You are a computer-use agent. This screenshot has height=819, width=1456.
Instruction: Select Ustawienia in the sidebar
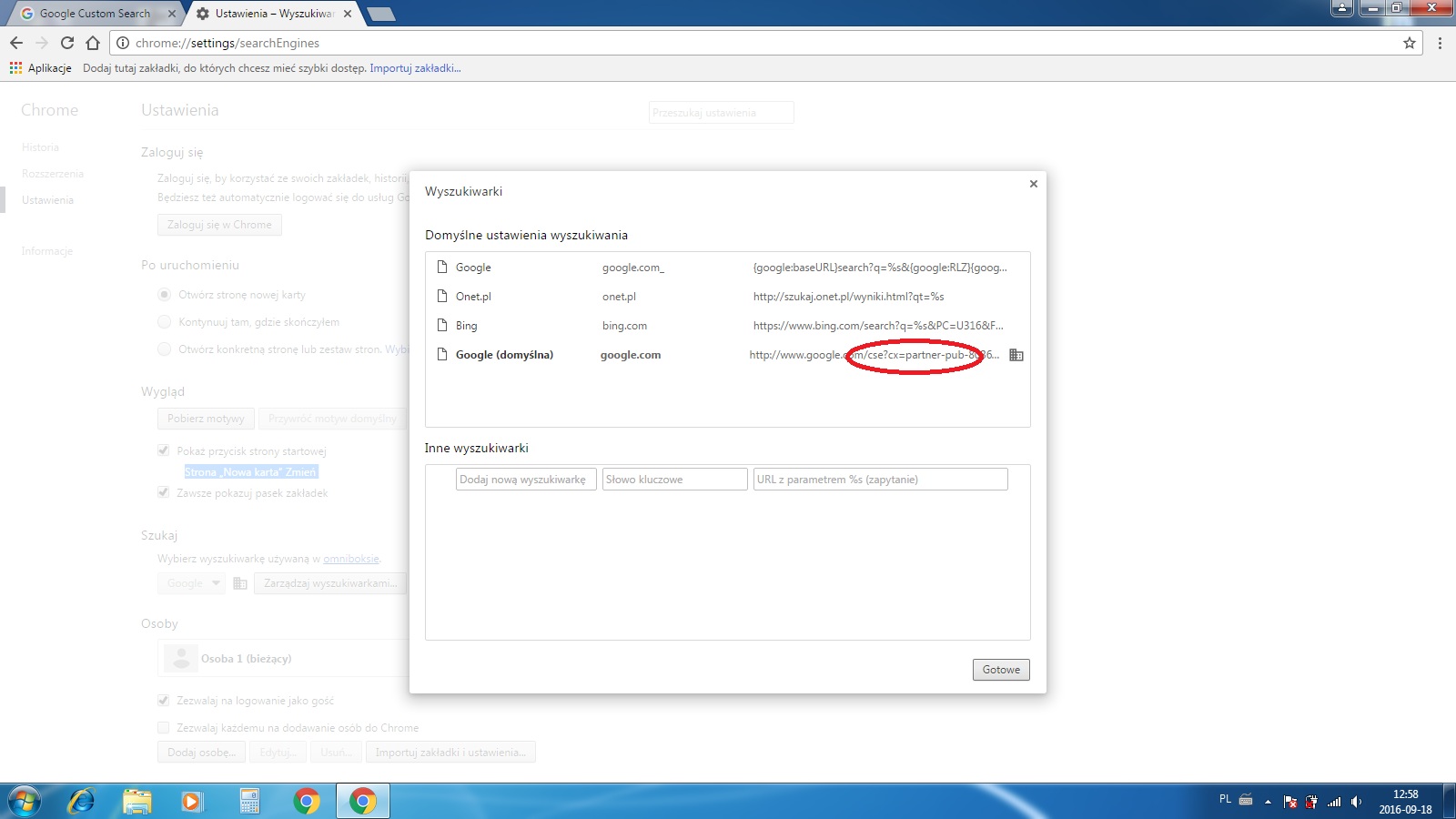(x=47, y=200)
